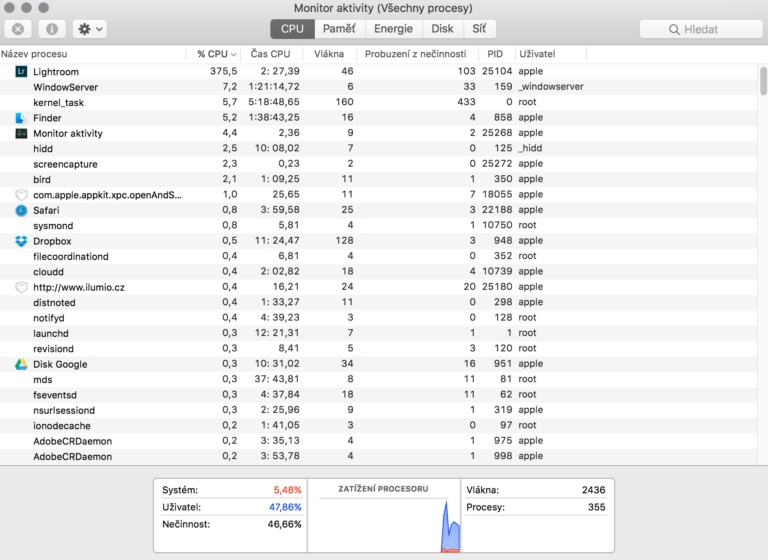This screenshot has width=768, height=560.
Task: Open the Disk tab
Action: (442, 29)
